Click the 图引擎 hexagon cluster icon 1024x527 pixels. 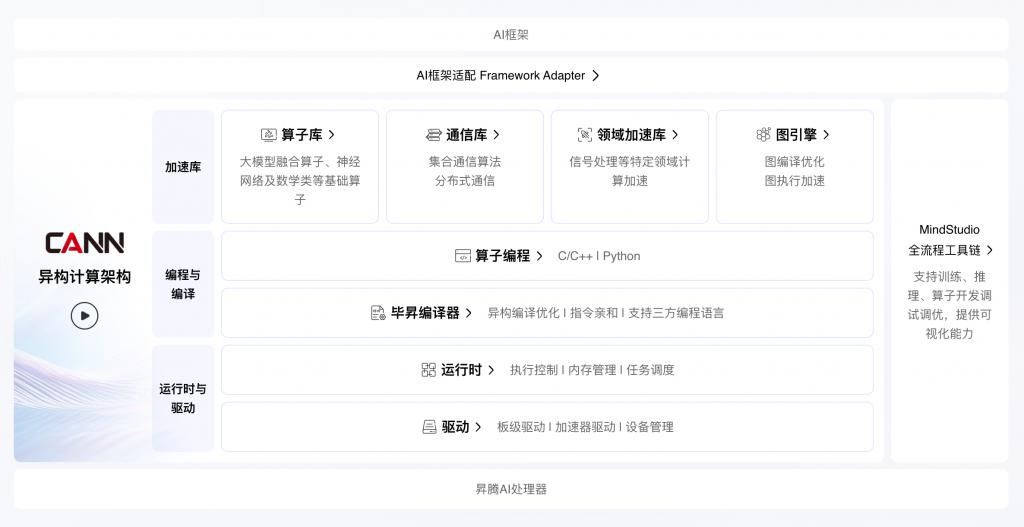click(x=763, y=135)
